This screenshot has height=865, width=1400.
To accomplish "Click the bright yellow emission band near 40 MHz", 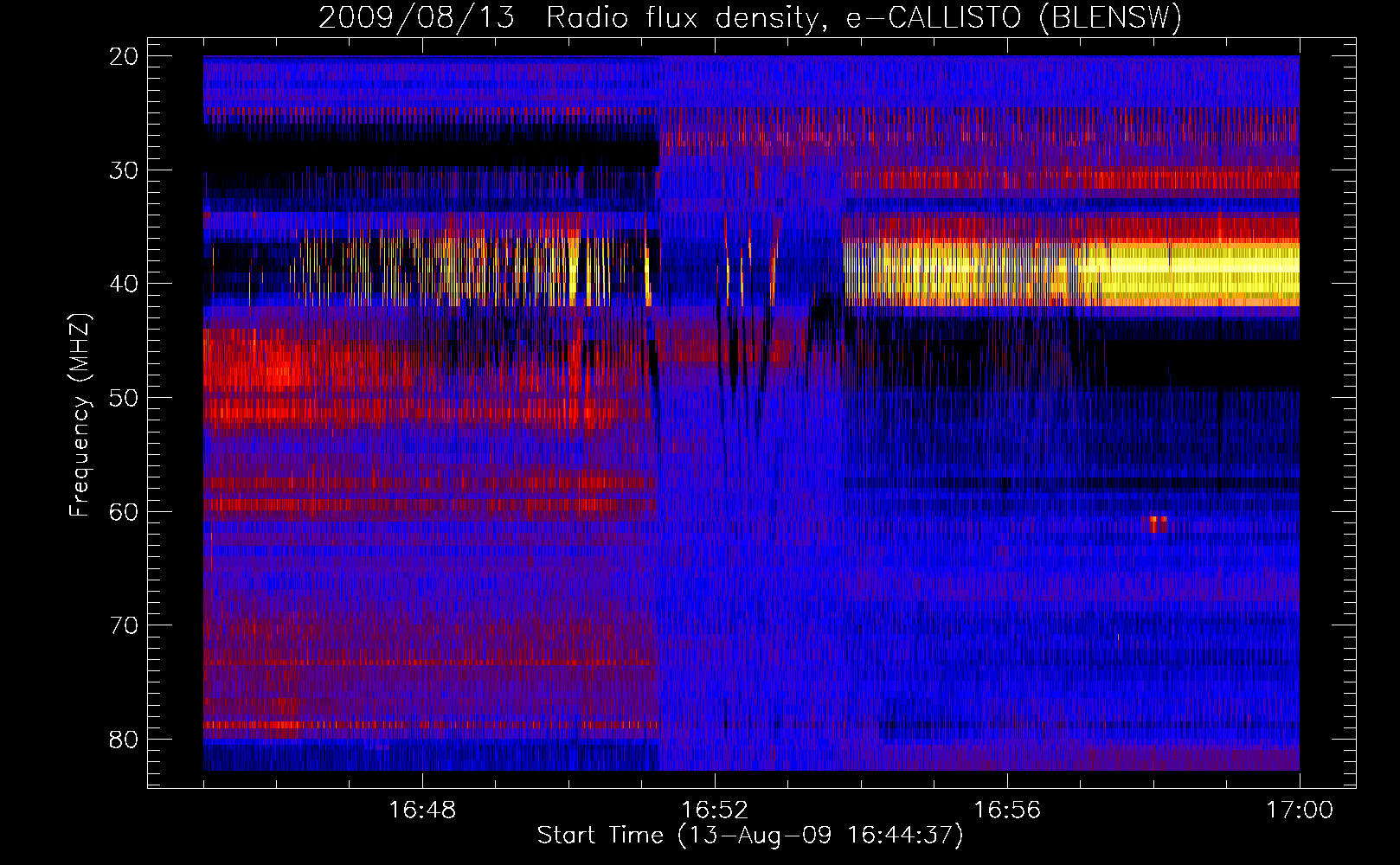I will point(1071,272).
